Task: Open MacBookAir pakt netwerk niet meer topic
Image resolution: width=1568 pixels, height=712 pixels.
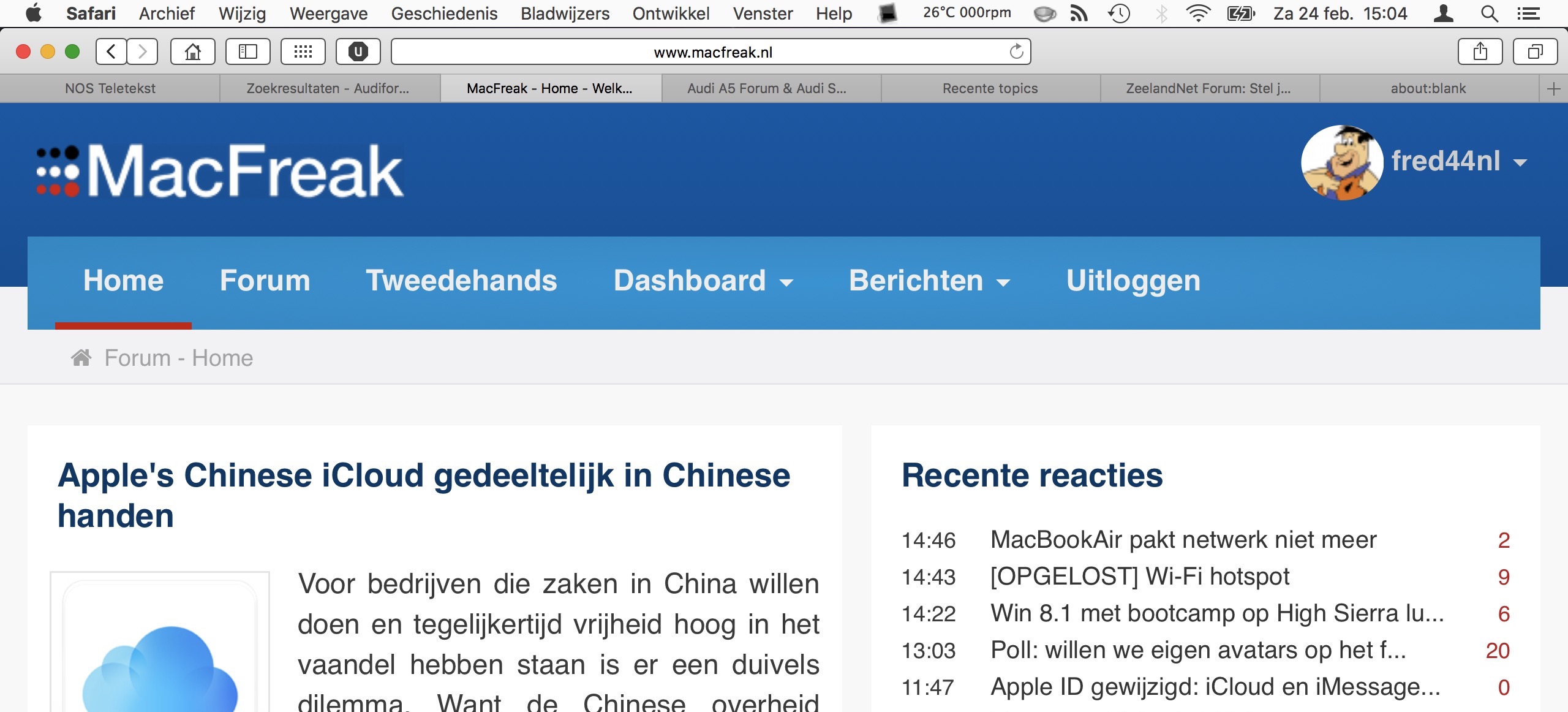Action: click(x=1183, y=540)
